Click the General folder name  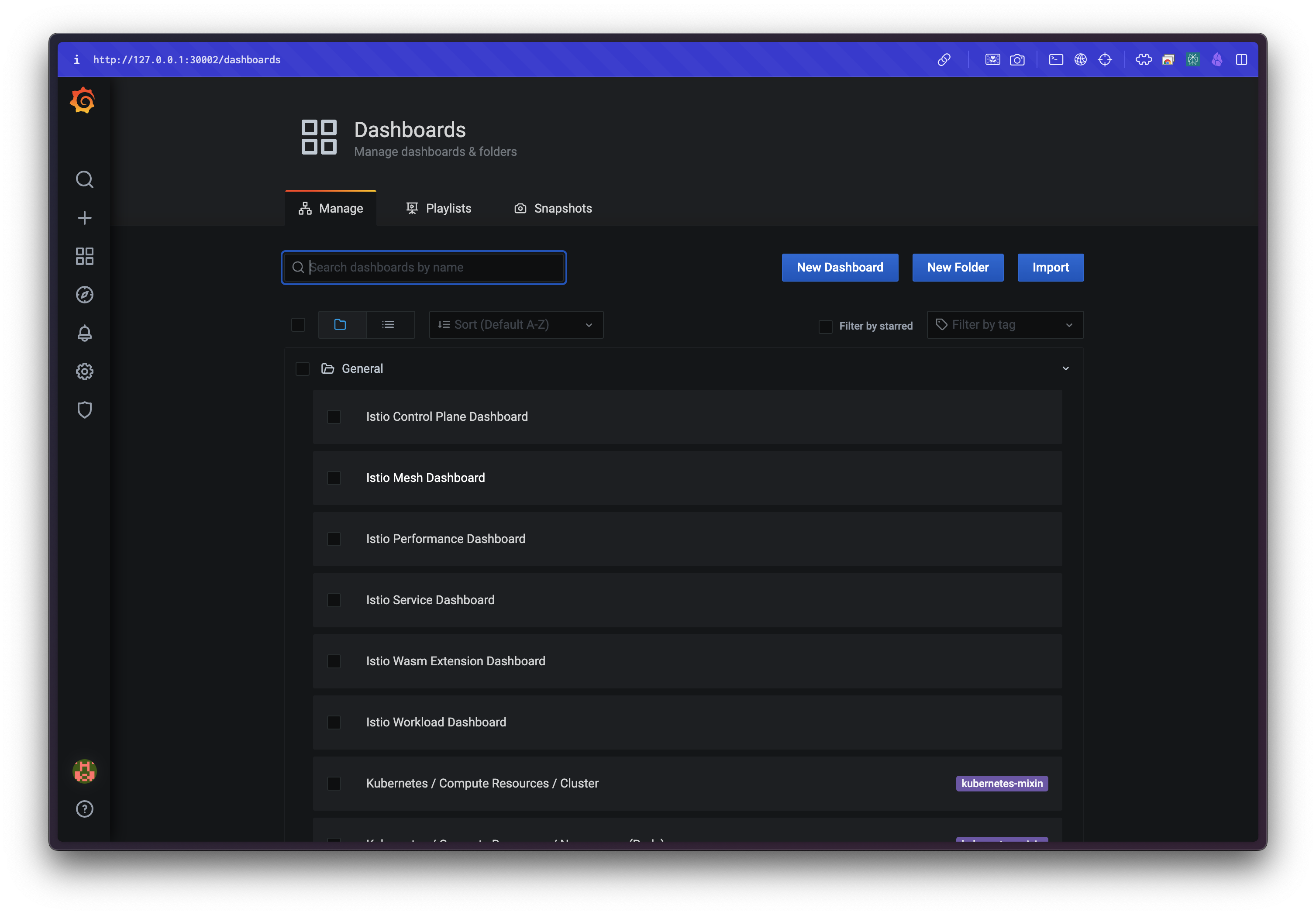point(362,369)
